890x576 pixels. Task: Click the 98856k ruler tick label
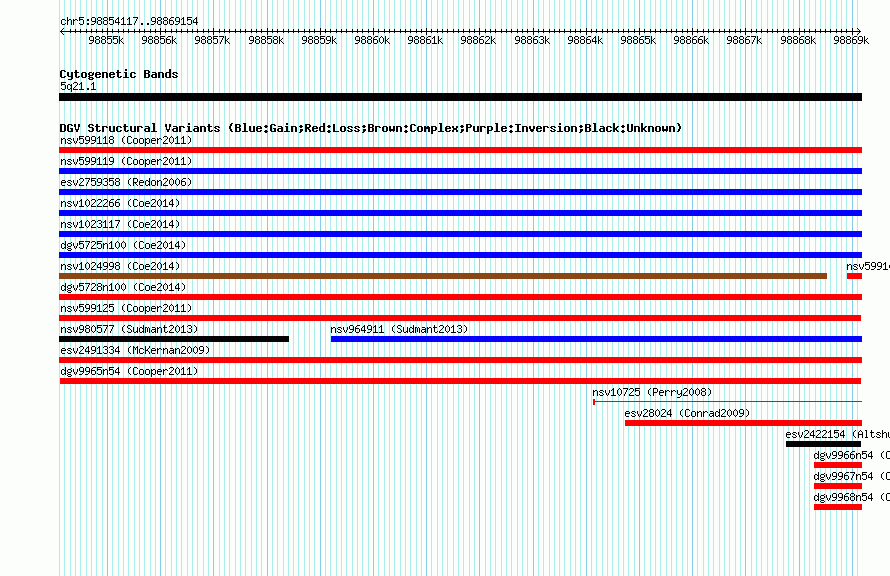(159, 40)
